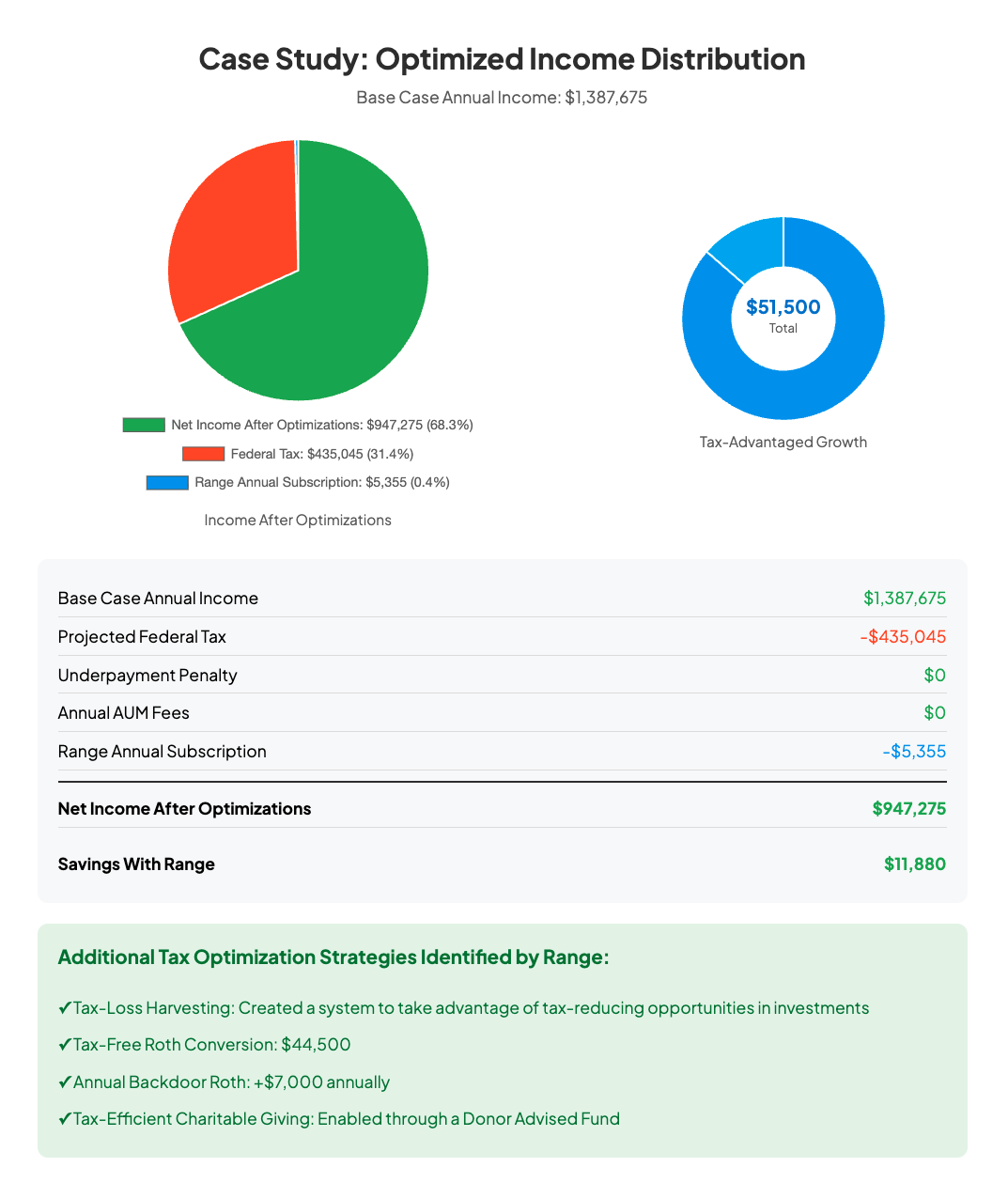Screen dimensions: 1008x1183
Task: Click the subtitle 'Base Case Annual Income: $1,387,675'
Action: click(x=503, y=98)
